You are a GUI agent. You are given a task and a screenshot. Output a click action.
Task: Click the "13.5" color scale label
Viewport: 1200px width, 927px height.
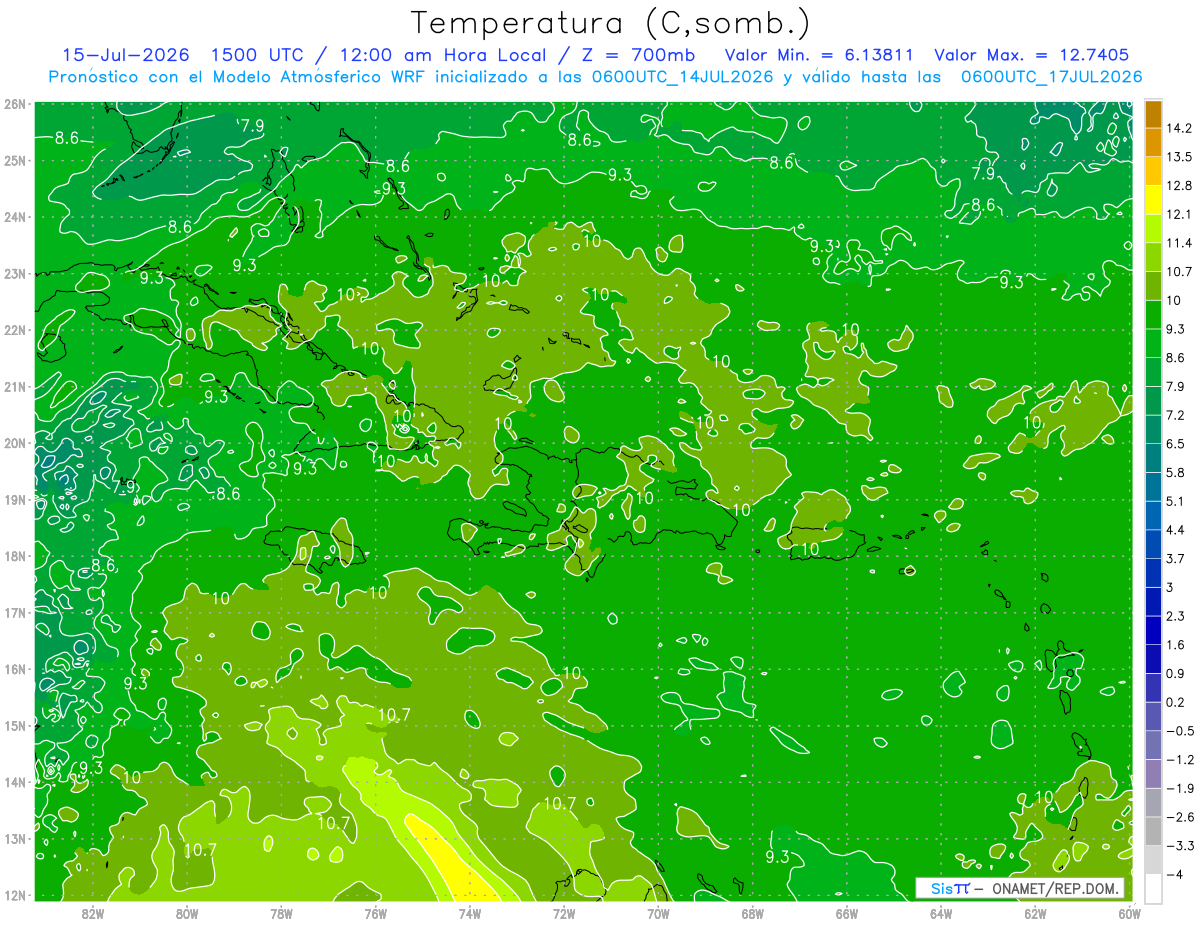pos(1180,157)
